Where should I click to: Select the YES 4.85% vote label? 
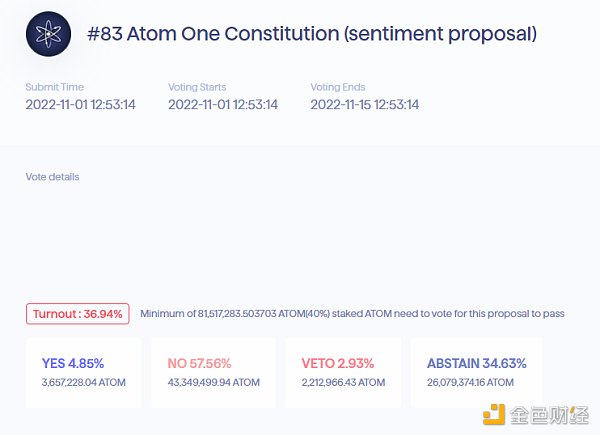(73, 363)
